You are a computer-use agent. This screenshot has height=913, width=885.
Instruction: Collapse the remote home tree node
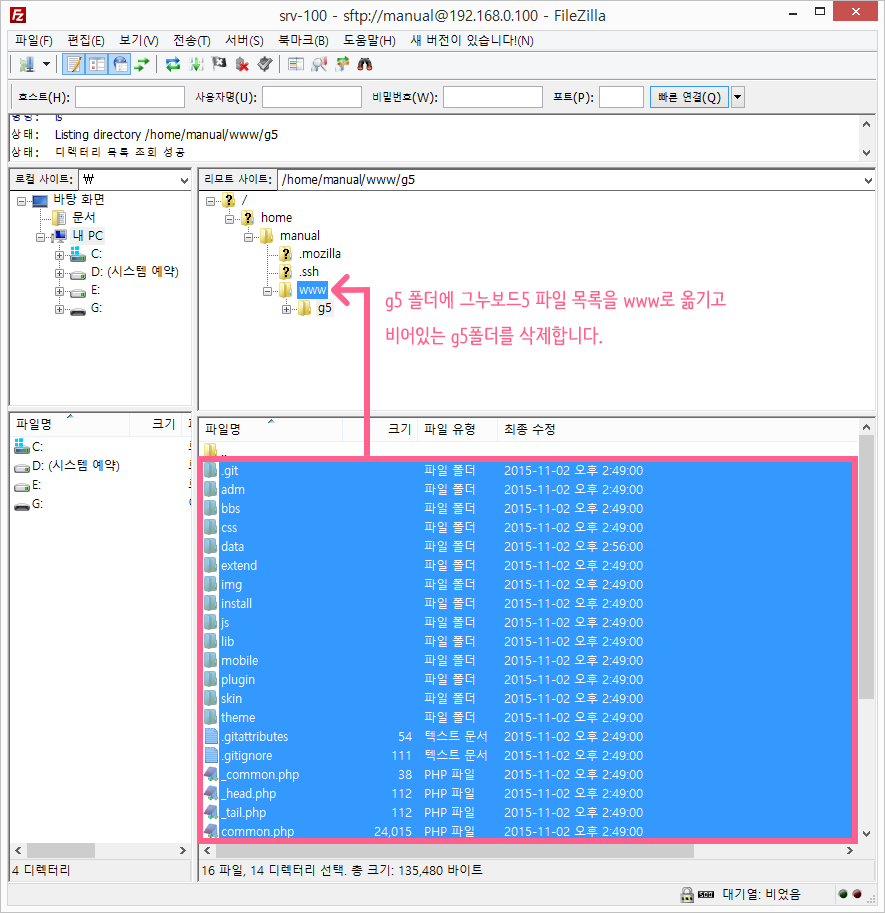(229, 219)
